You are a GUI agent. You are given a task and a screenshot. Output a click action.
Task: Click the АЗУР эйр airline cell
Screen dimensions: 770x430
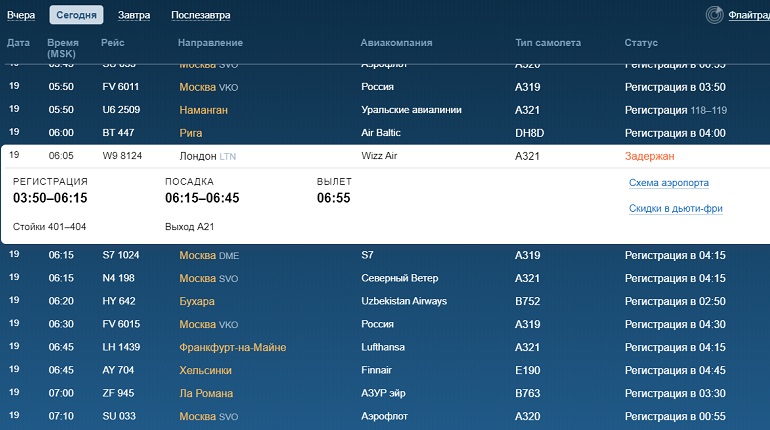(x=383, y=393)
